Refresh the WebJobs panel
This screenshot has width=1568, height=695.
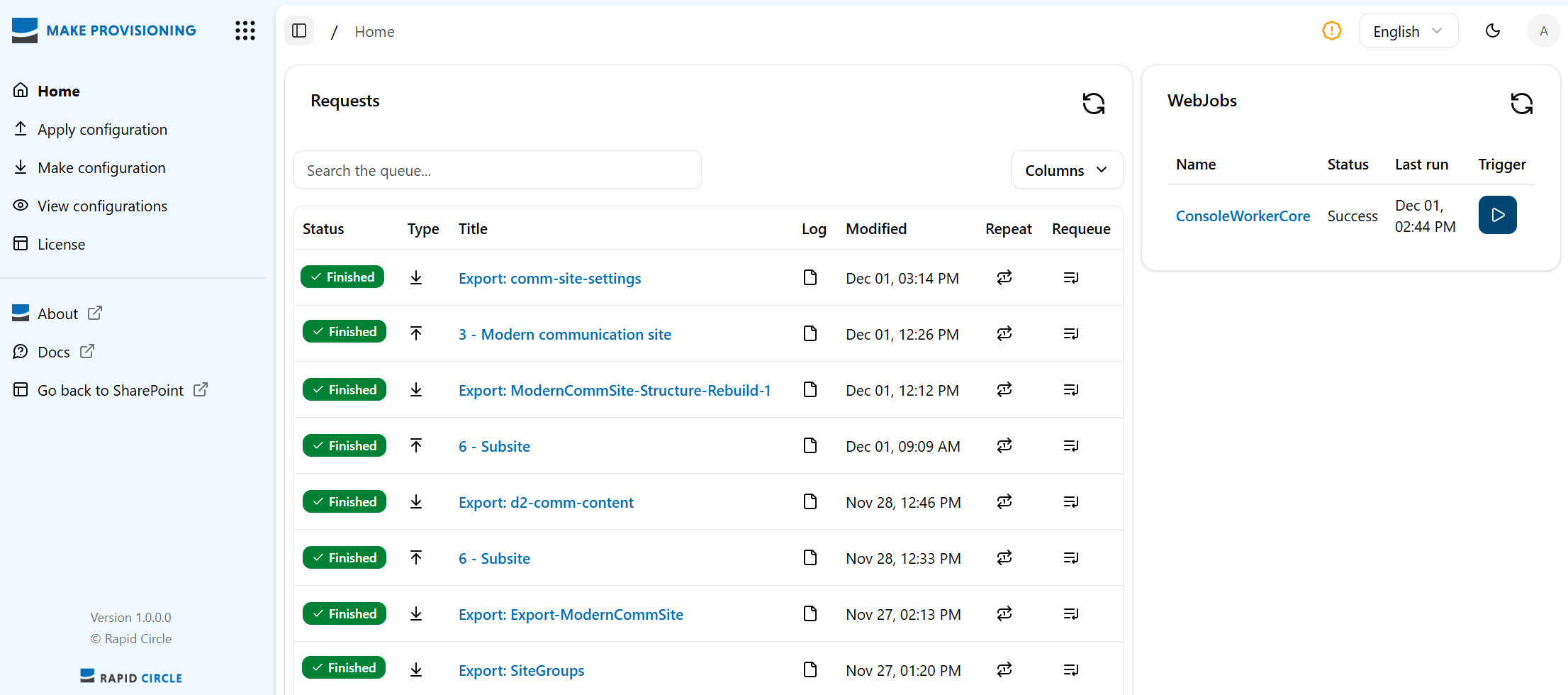pos(1522,104)
